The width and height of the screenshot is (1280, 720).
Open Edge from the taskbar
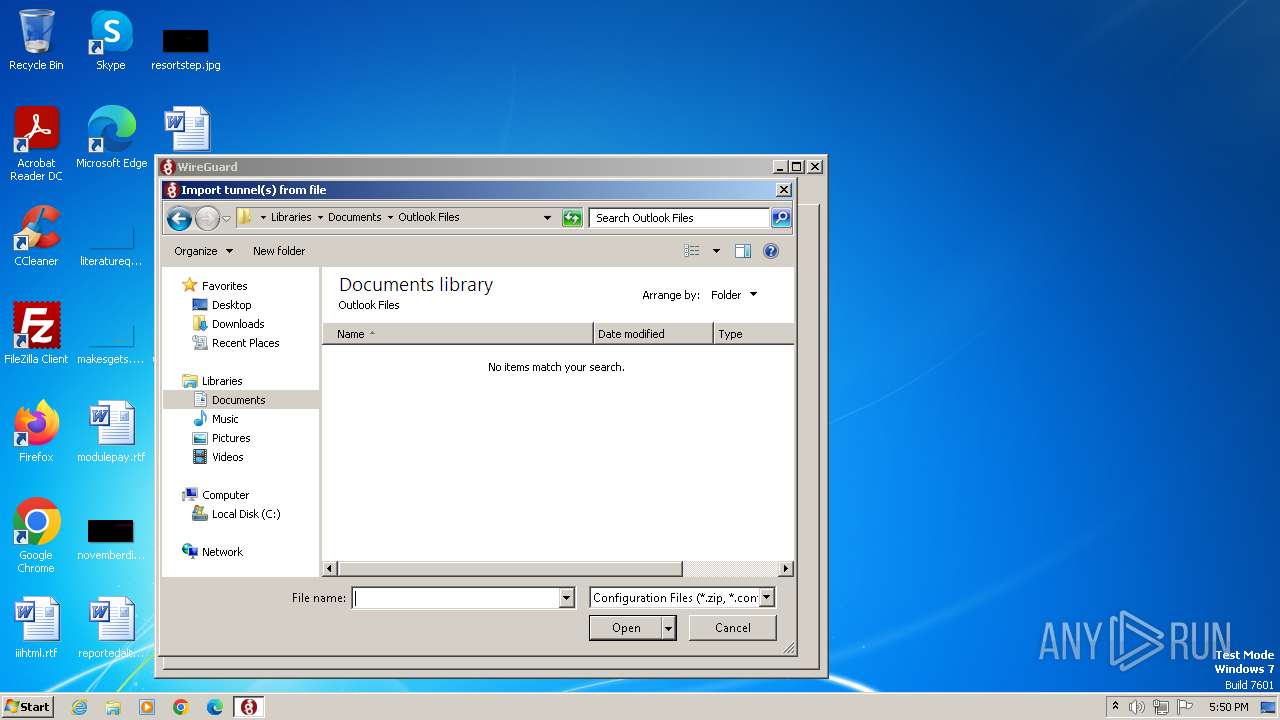[215, 707]
